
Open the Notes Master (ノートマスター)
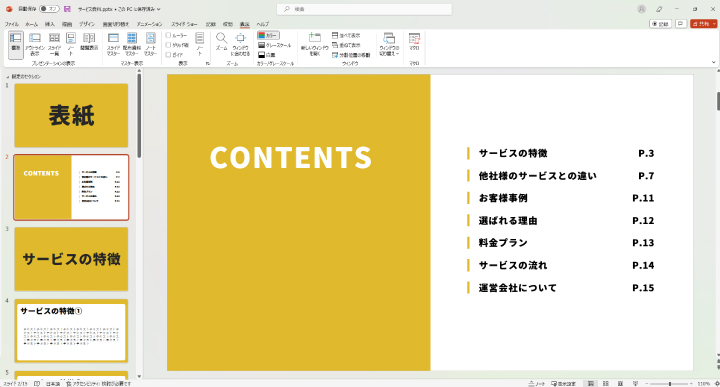(x=151, y=45)
